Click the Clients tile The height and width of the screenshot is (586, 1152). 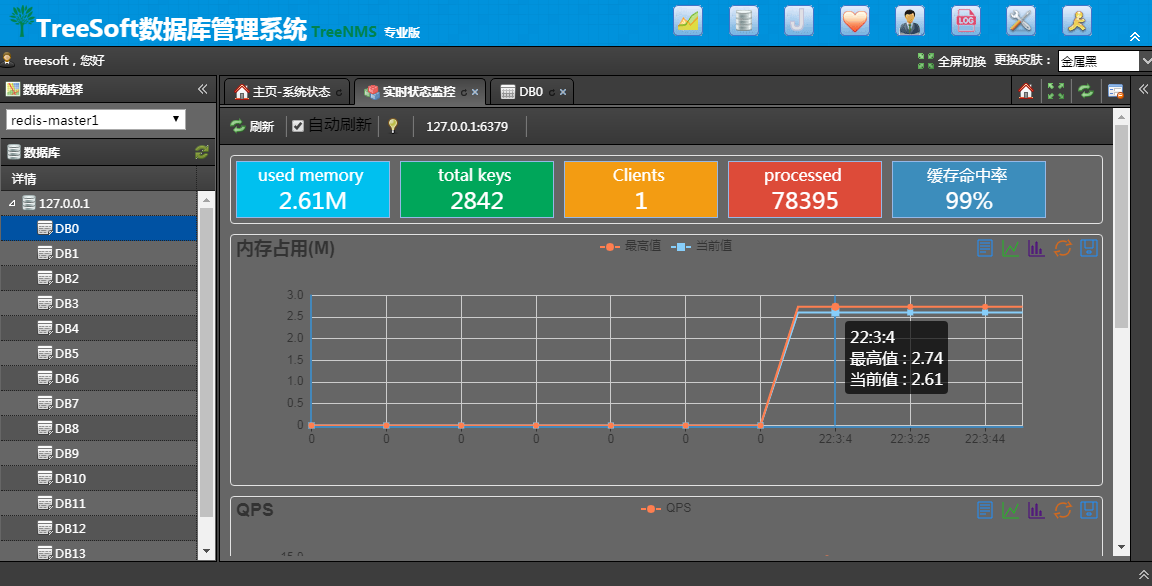[641, 189]
